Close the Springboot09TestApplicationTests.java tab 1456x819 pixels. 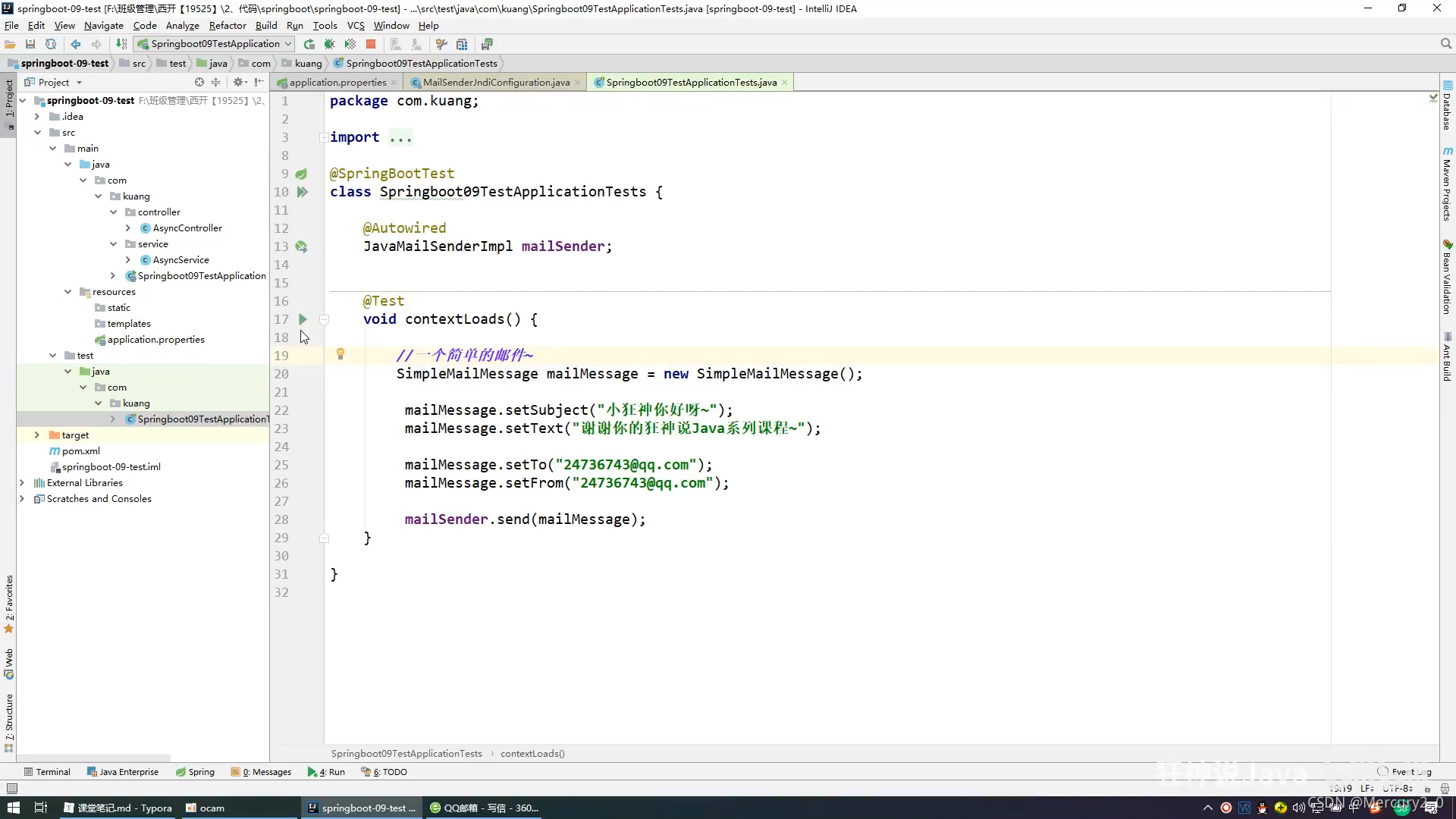coord(784,82)
